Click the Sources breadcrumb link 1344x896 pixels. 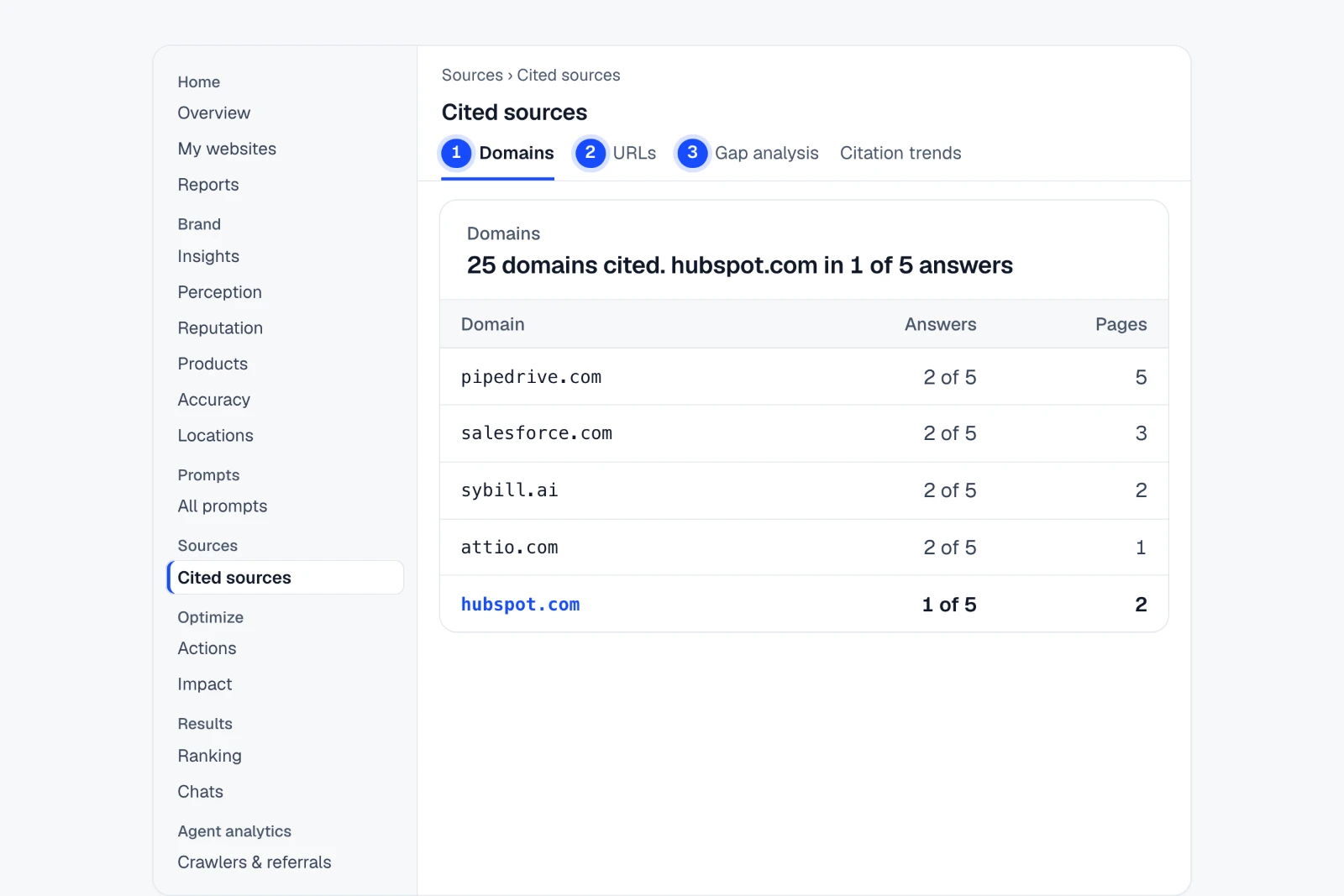click(x=472, y=76)
